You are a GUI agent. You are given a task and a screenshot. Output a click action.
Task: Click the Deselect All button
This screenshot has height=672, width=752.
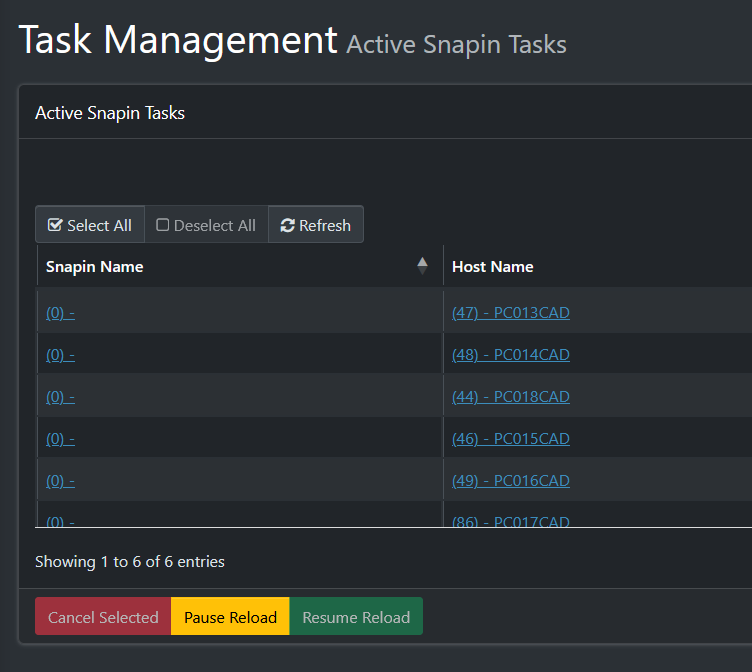pos(206,224)
